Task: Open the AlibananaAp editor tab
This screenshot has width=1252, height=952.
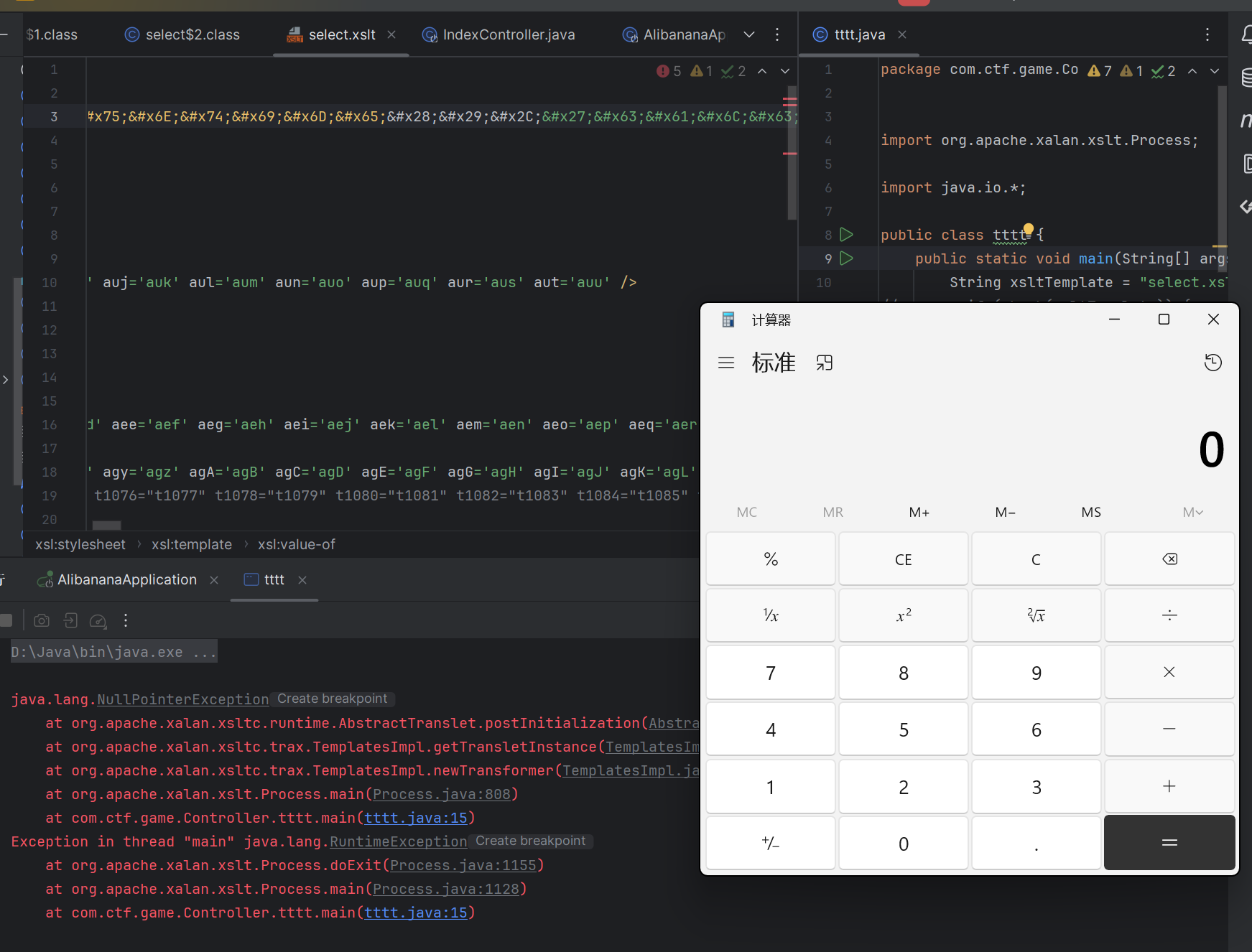Action: pos(674,34)
